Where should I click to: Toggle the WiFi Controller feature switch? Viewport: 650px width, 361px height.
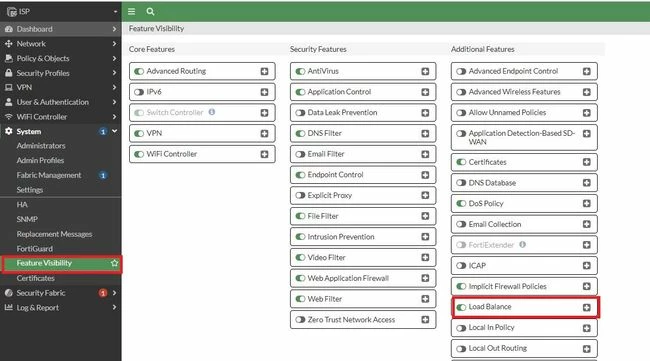point(139,154)
